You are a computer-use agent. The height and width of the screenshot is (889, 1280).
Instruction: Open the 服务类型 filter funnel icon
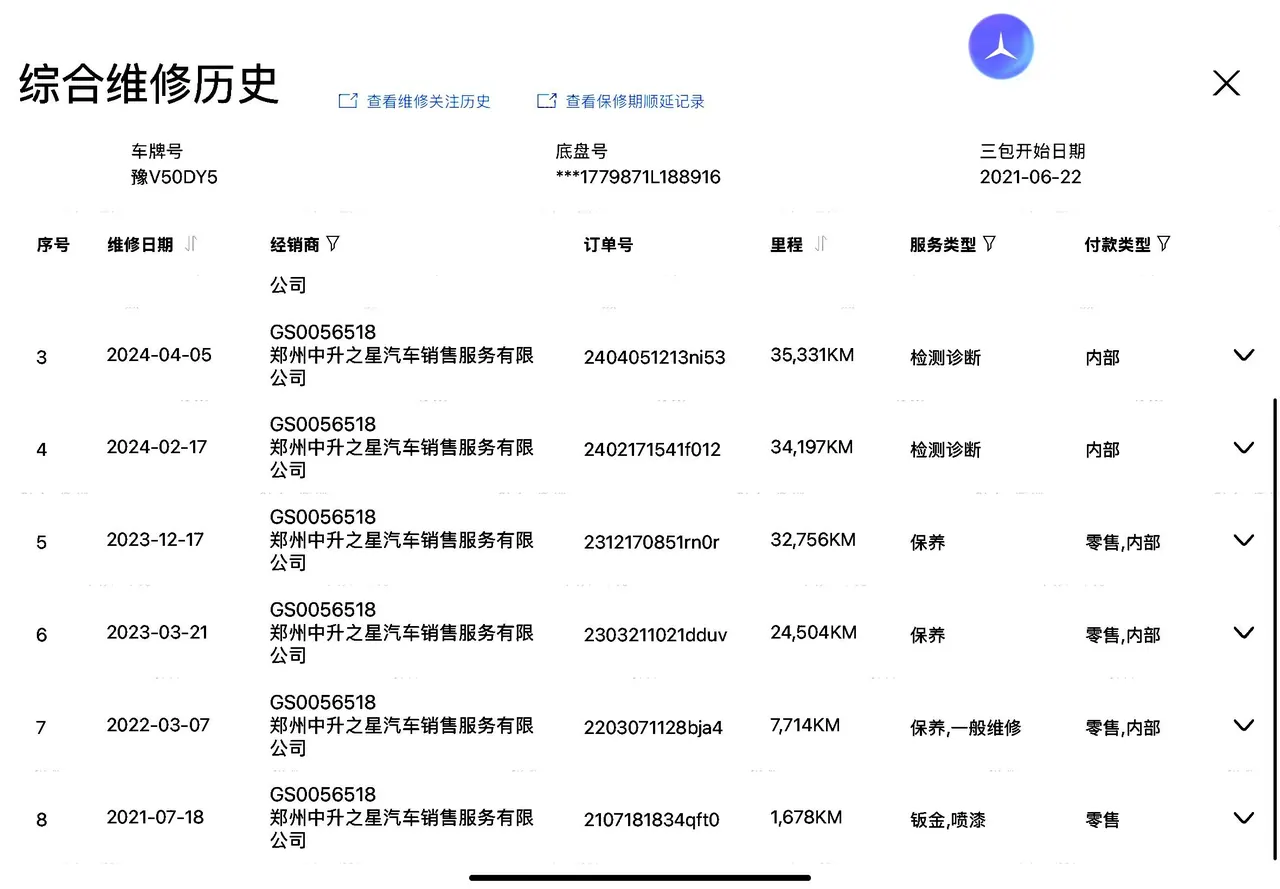pyautogui.click(x=989, y=244)
